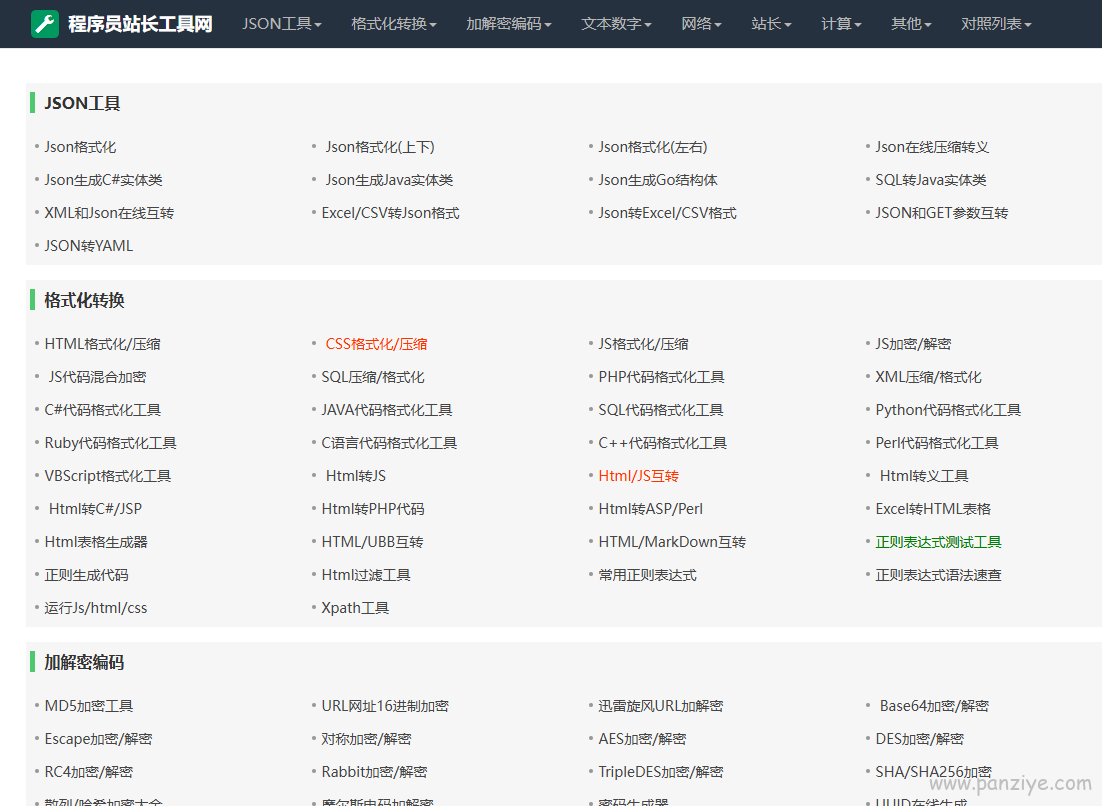Open Html转义工具 link

coord(923,476)
